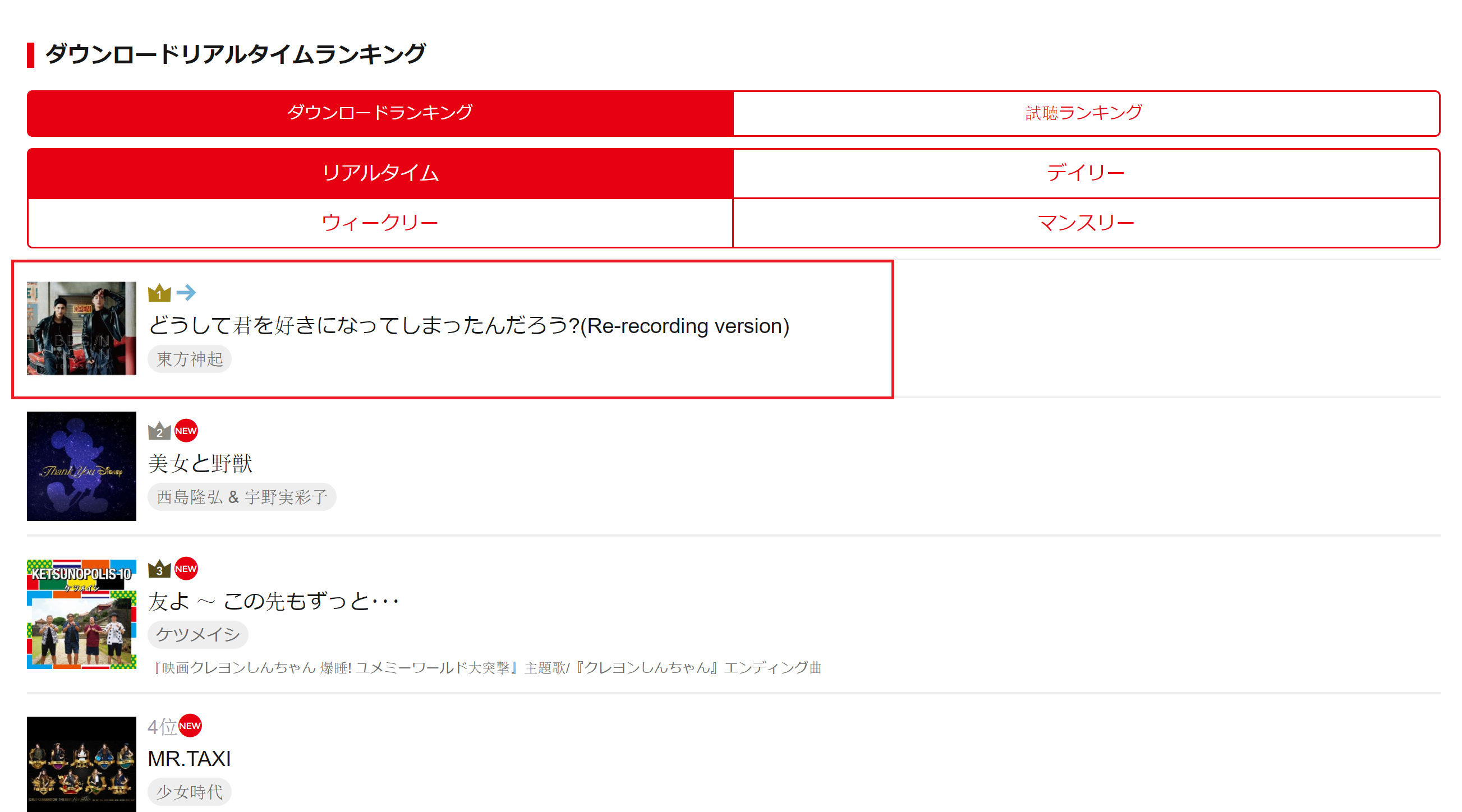Viewport: 1462px width, 812px height.
Task: Click the NEW badge beside rank 3 crown
Action: tap(186, 569)
